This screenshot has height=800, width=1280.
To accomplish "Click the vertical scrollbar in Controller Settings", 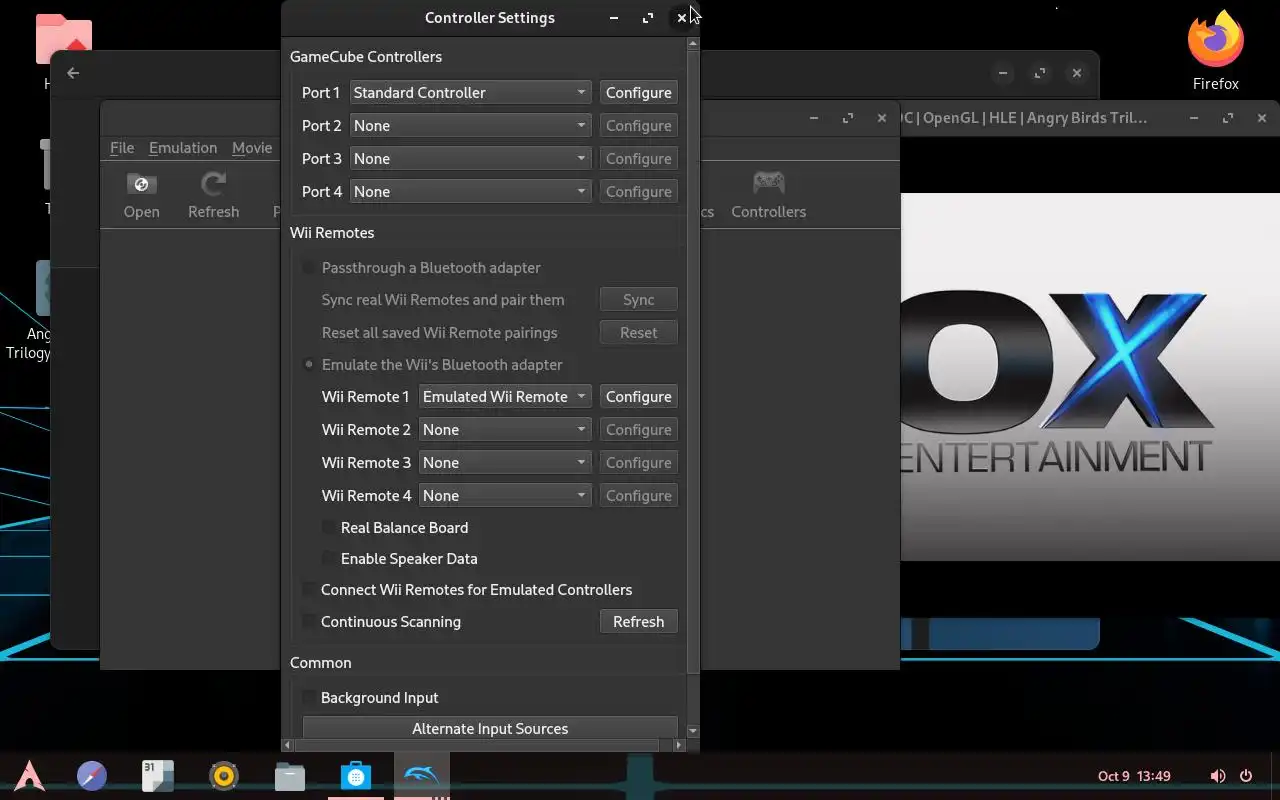I will point(693,360).
